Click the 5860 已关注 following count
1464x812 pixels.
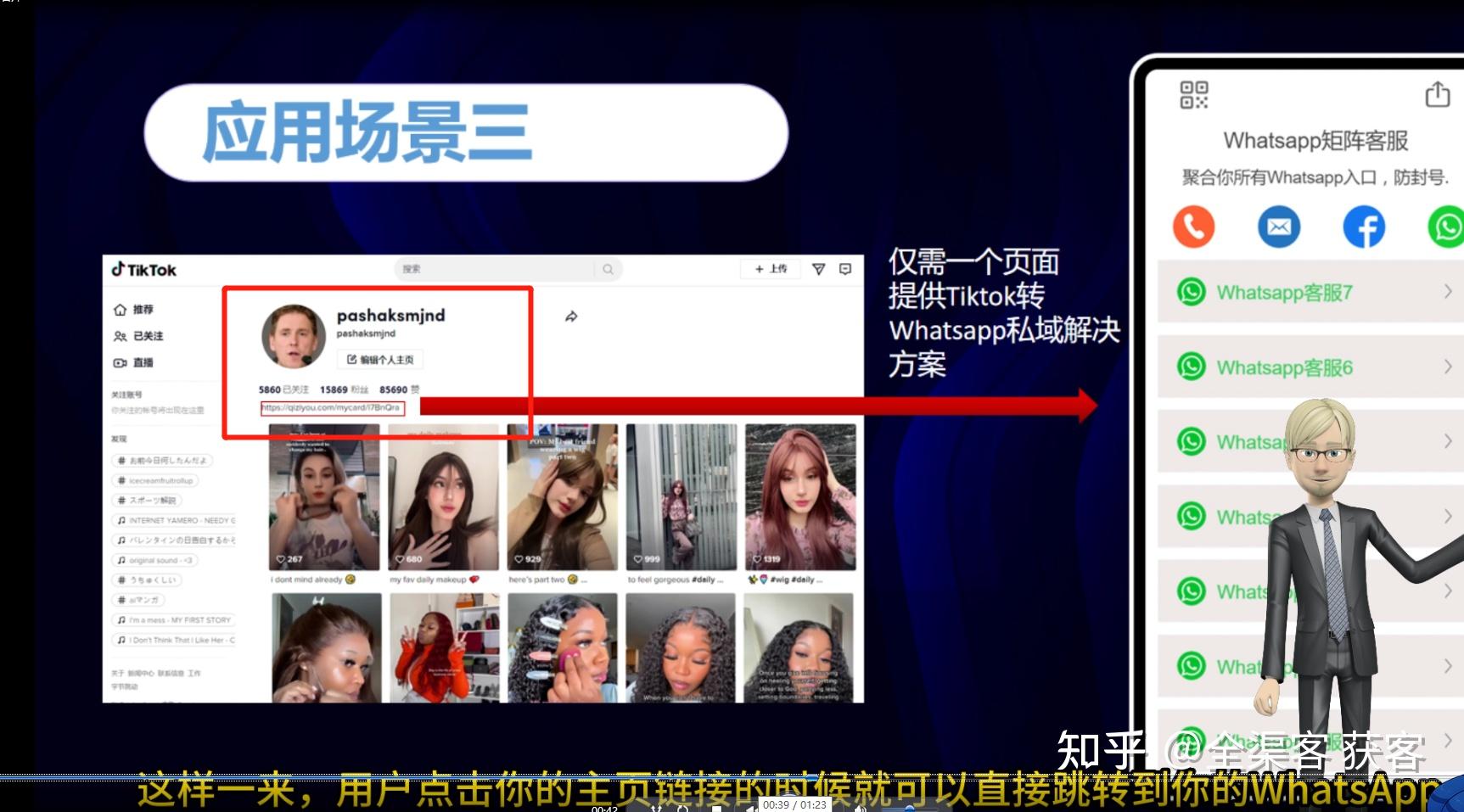(x=283, y=389)
